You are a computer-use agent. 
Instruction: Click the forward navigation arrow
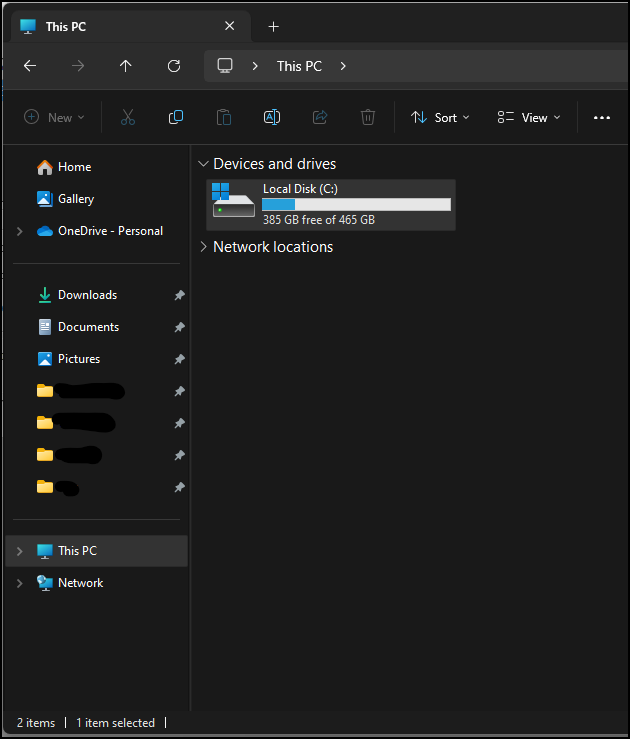point(78,66)
